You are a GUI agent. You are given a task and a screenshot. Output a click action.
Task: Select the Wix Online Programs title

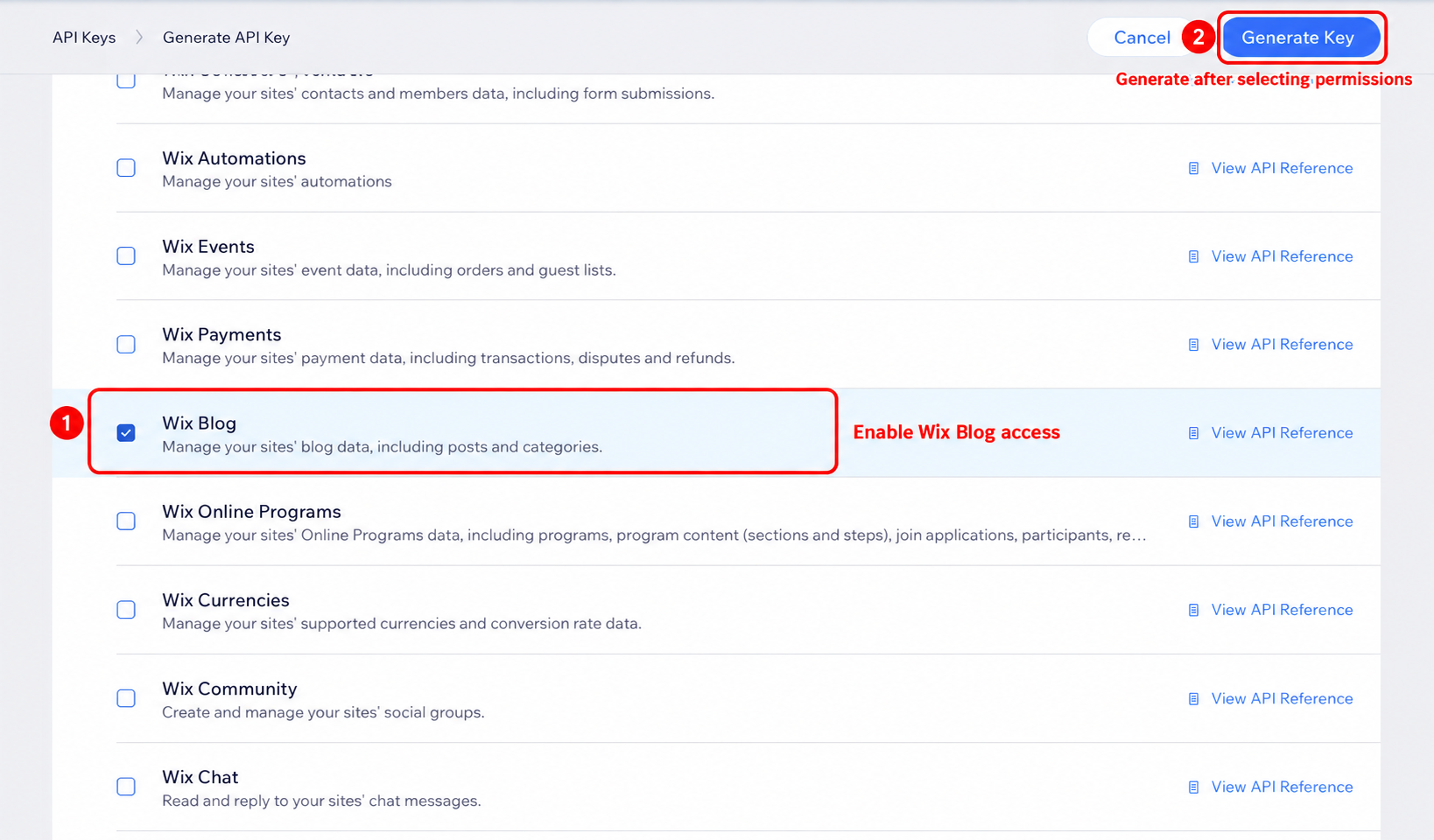[251, 512]
